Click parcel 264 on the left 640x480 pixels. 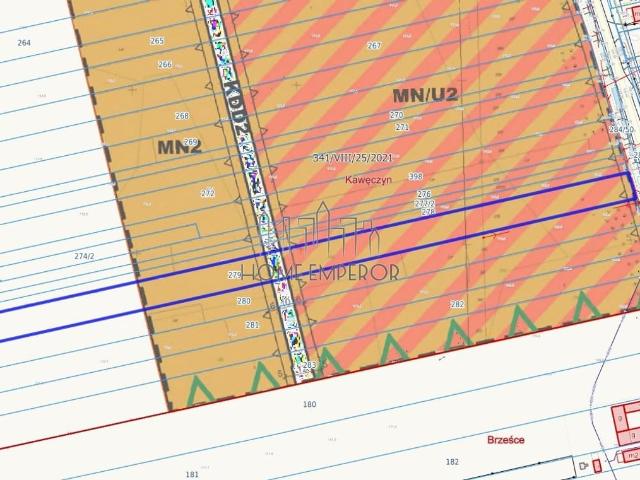pos(24,43)
